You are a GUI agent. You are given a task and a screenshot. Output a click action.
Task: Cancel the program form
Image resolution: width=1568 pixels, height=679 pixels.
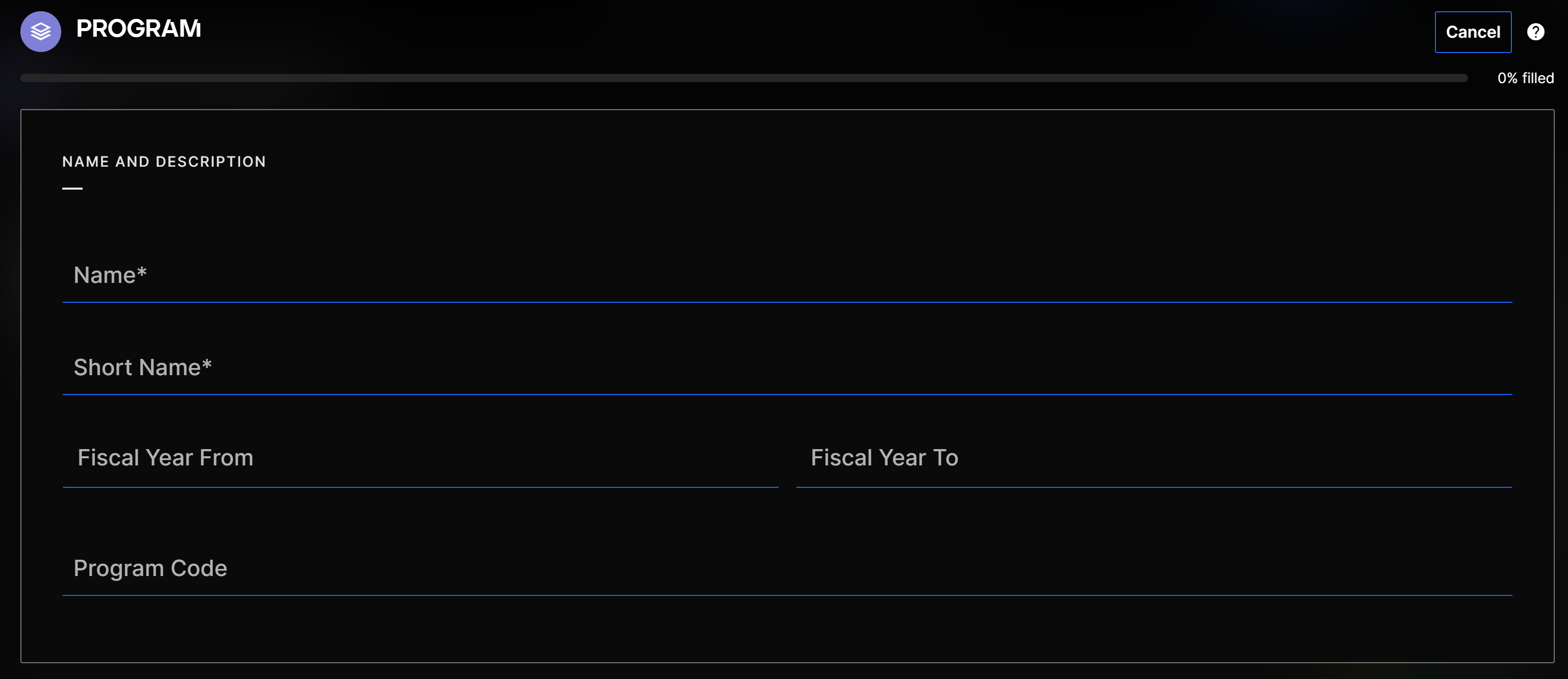pos(1473,32)
